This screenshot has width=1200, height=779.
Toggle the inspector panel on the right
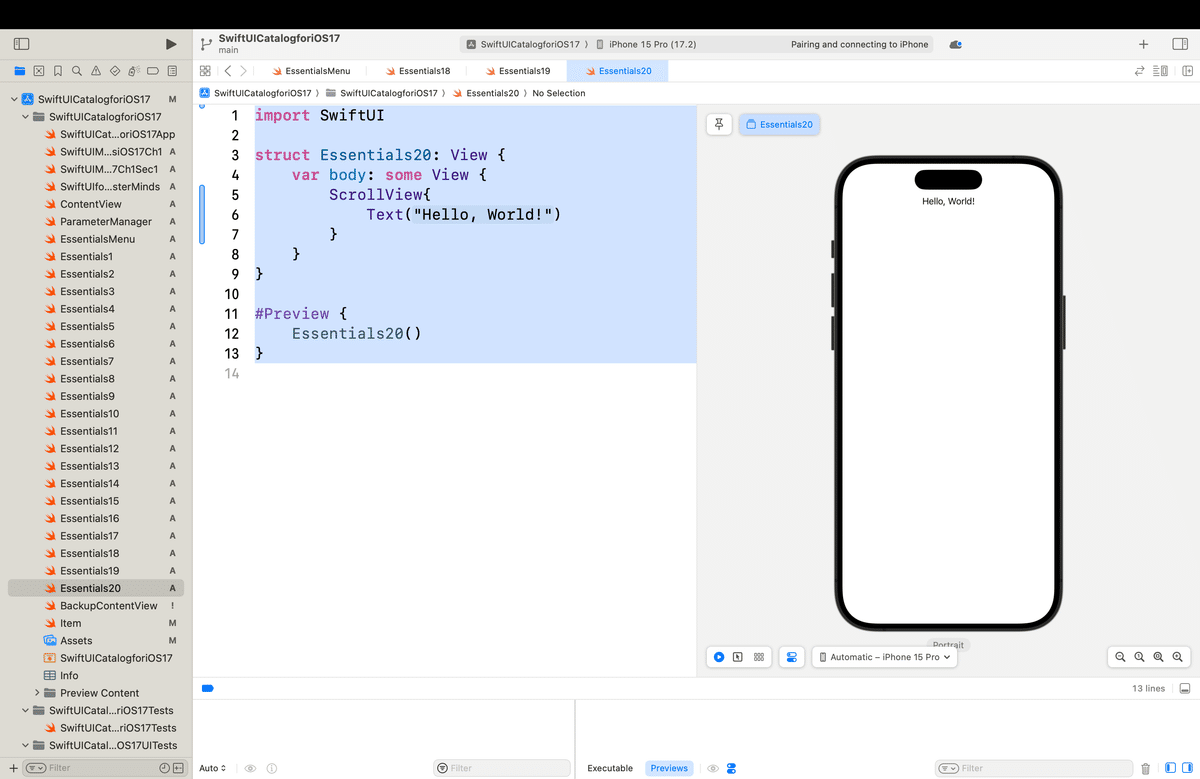tap(1179, 44)
